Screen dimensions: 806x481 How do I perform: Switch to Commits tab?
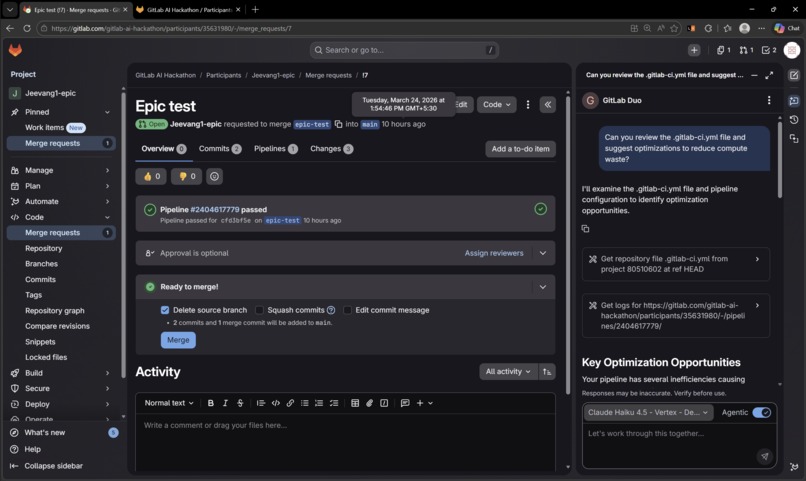tap(219, 149)
